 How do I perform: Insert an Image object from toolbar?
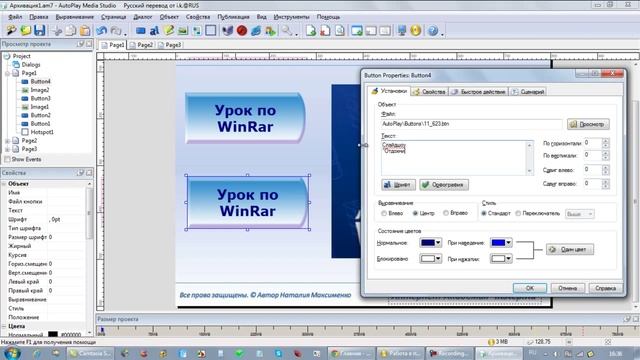click(x=182, y=31)
